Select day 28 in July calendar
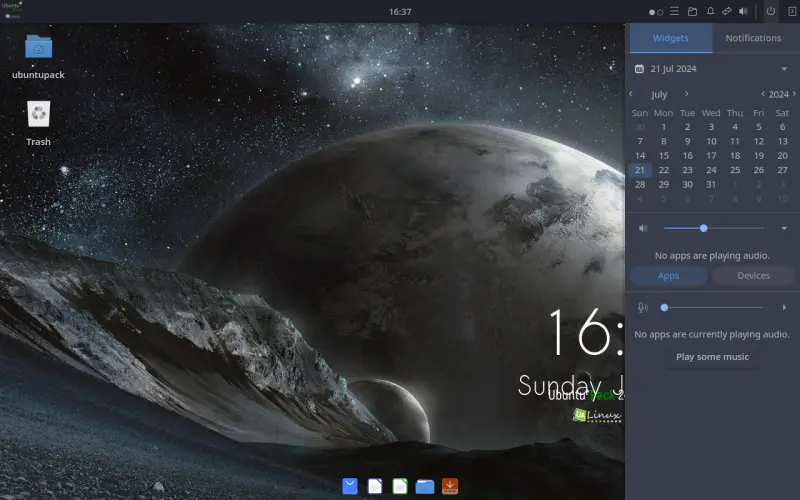The image size is (800, 500). tap(640, 184)
